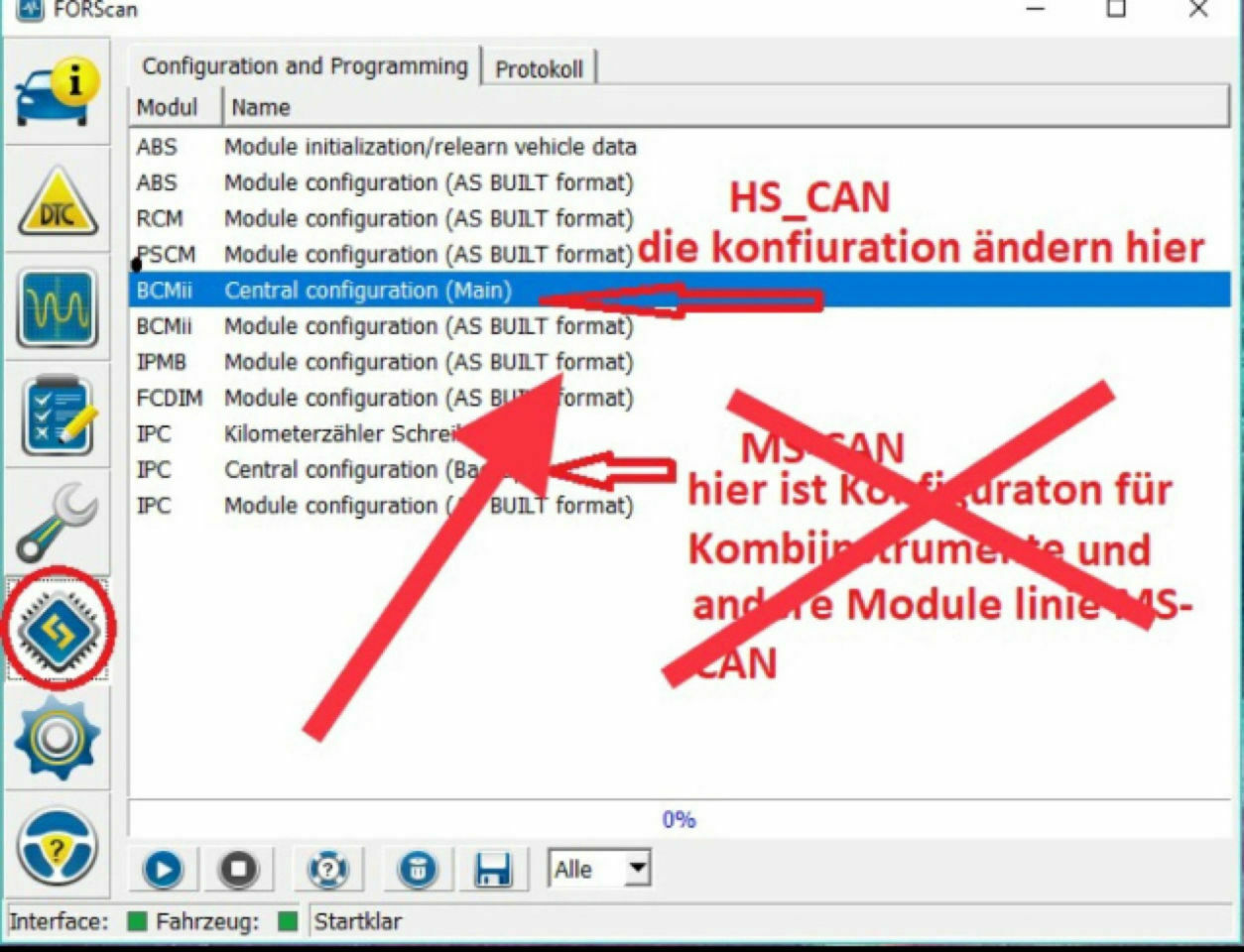1244x952 pixels.
Task: Open the chip configuration and programming section
Action: [57, 629]
